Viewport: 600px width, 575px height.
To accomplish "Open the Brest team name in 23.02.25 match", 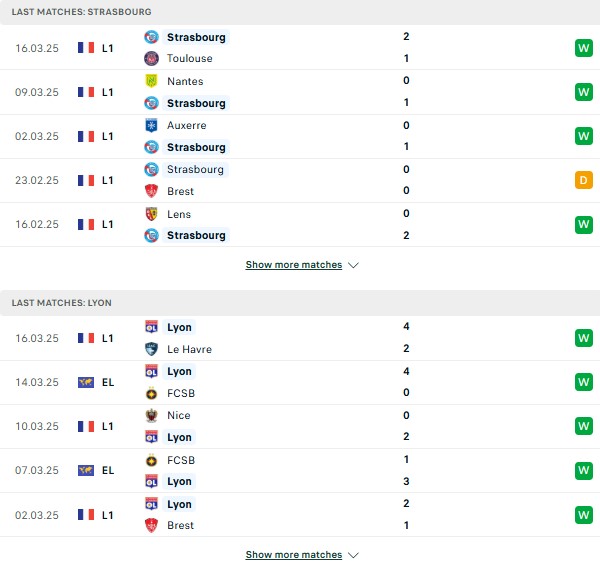I will tap(180, 191).
